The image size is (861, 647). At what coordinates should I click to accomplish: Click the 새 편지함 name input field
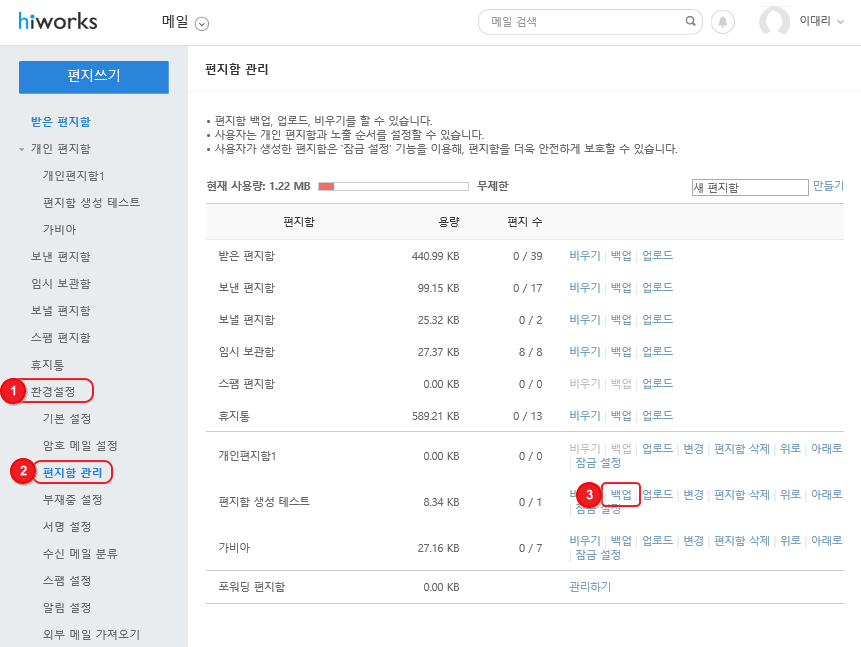[749, 187]
